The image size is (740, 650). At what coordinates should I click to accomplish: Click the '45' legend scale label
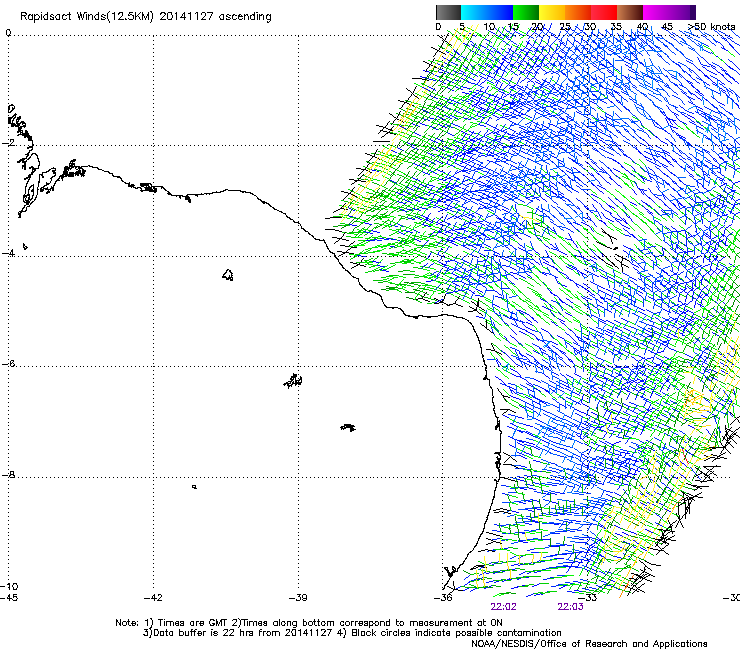pyautogui.click(x=667, y=27)
